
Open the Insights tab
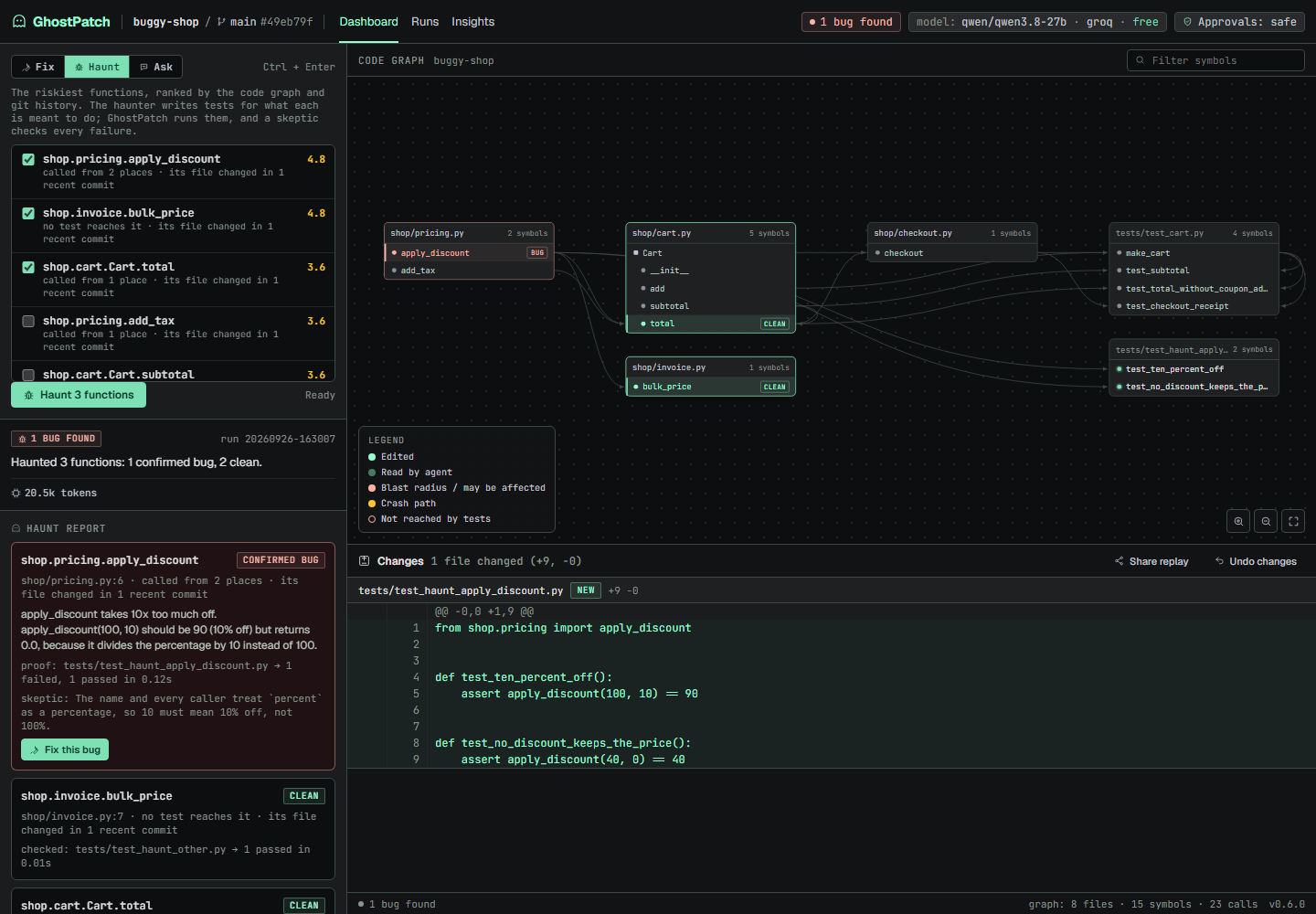click(472, 22)
